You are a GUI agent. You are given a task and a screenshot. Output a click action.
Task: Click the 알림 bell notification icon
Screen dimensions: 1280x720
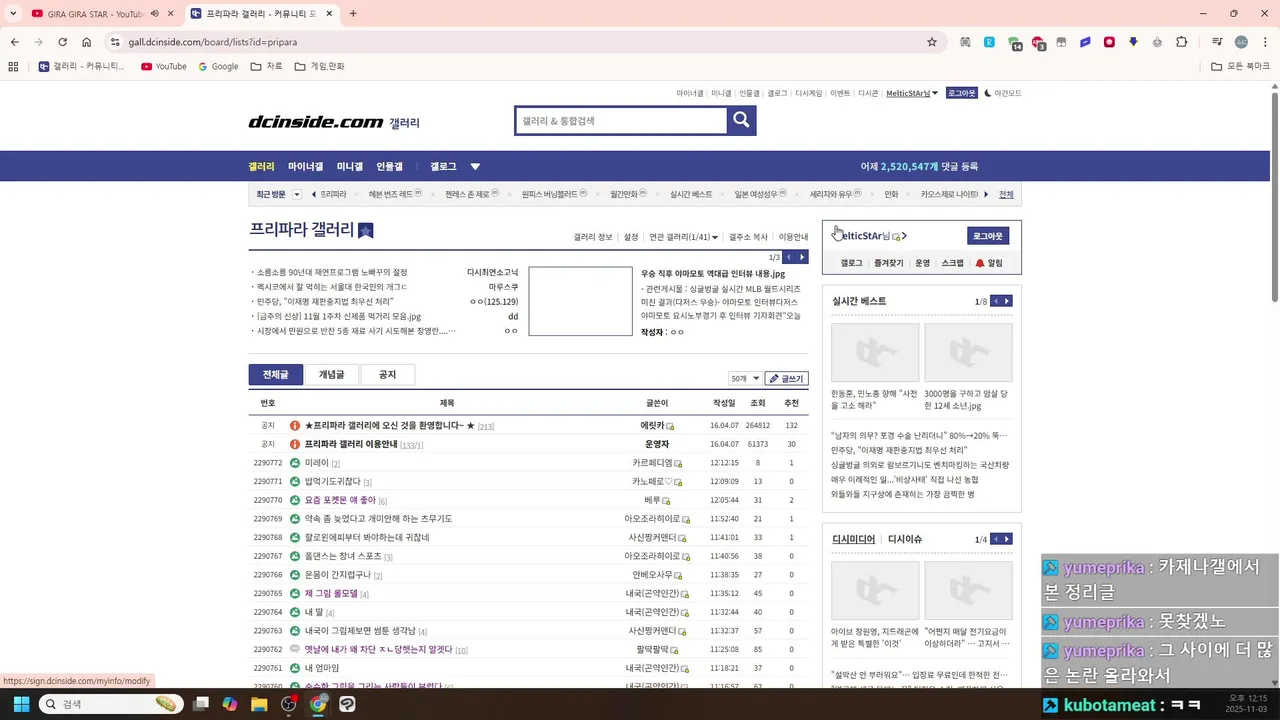(988, 263)
